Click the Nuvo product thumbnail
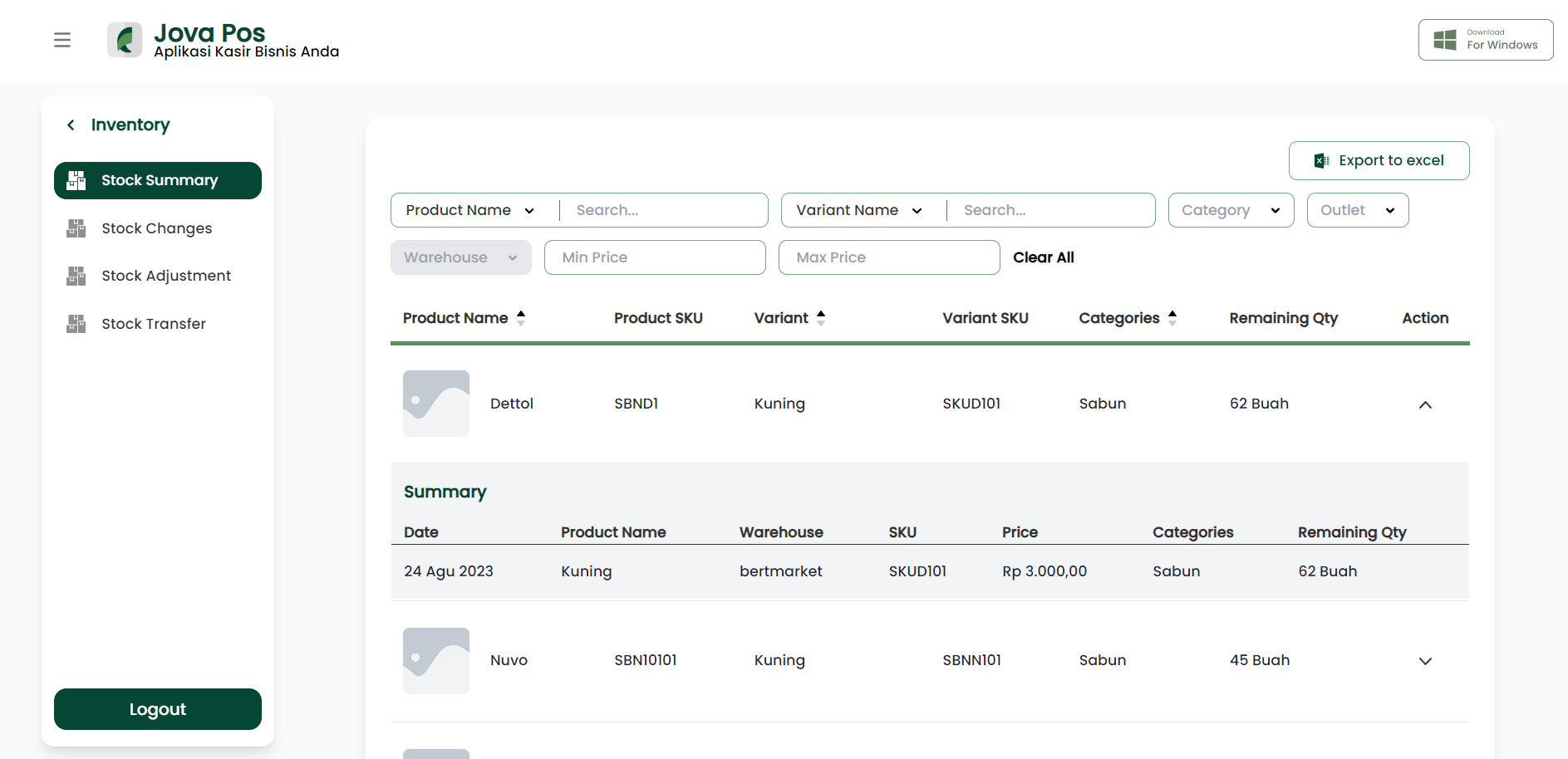1568x759 pixels. point(436,661)
